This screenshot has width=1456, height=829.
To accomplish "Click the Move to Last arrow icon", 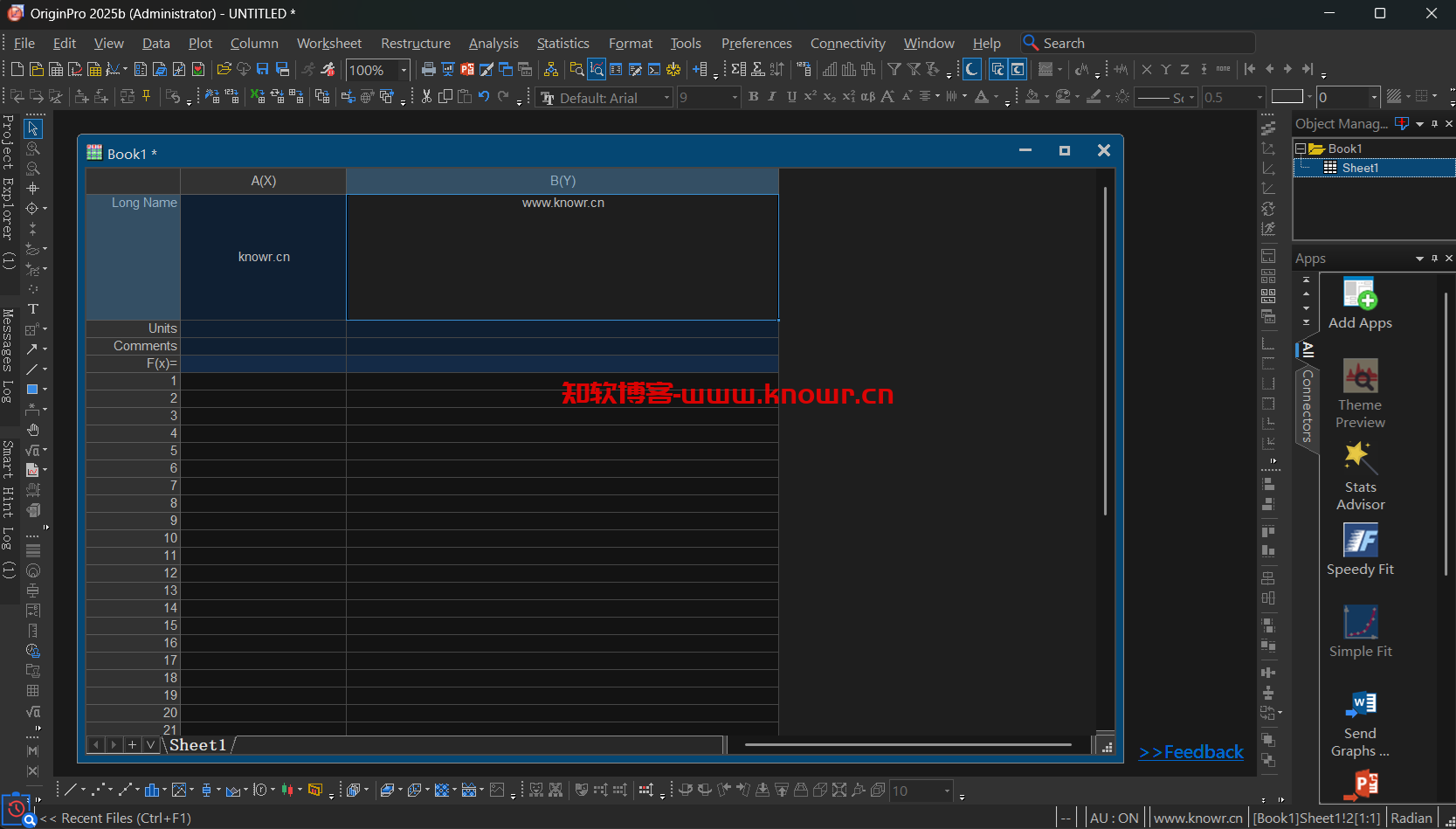I will [1308, 69].
